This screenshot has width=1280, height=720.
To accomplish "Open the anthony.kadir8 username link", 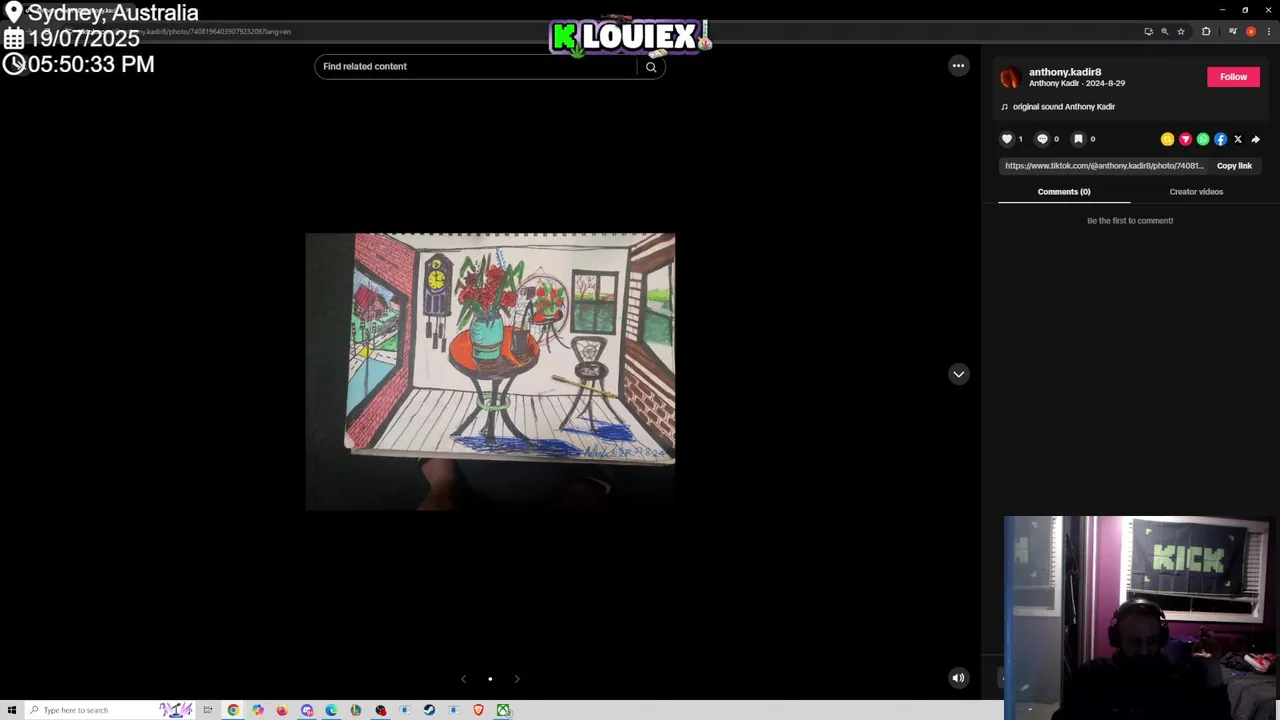I will click(x=1065, y=72).
